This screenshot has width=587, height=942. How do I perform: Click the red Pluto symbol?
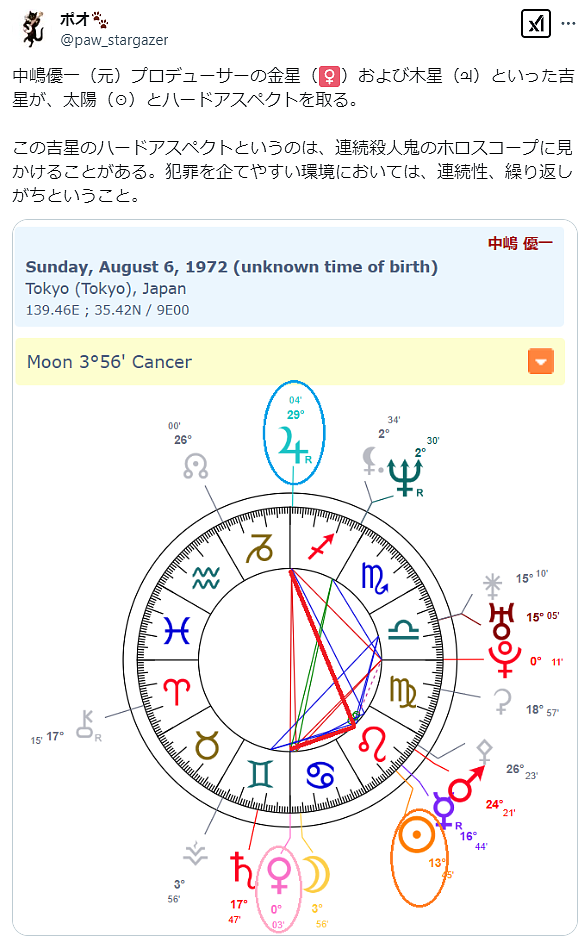505,659
